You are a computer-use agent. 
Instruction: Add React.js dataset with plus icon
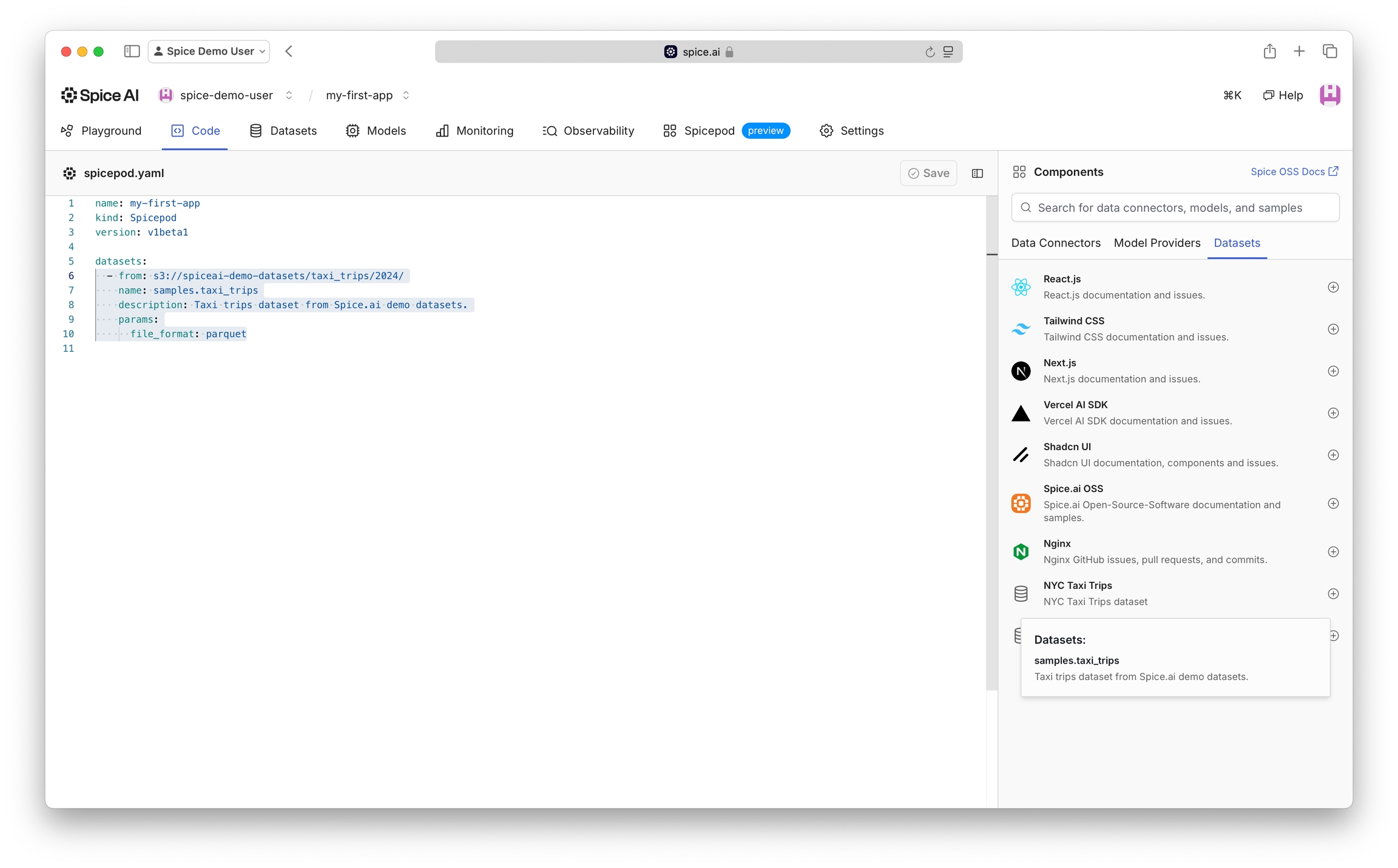pyautogui.click(x=1333, y=288)
